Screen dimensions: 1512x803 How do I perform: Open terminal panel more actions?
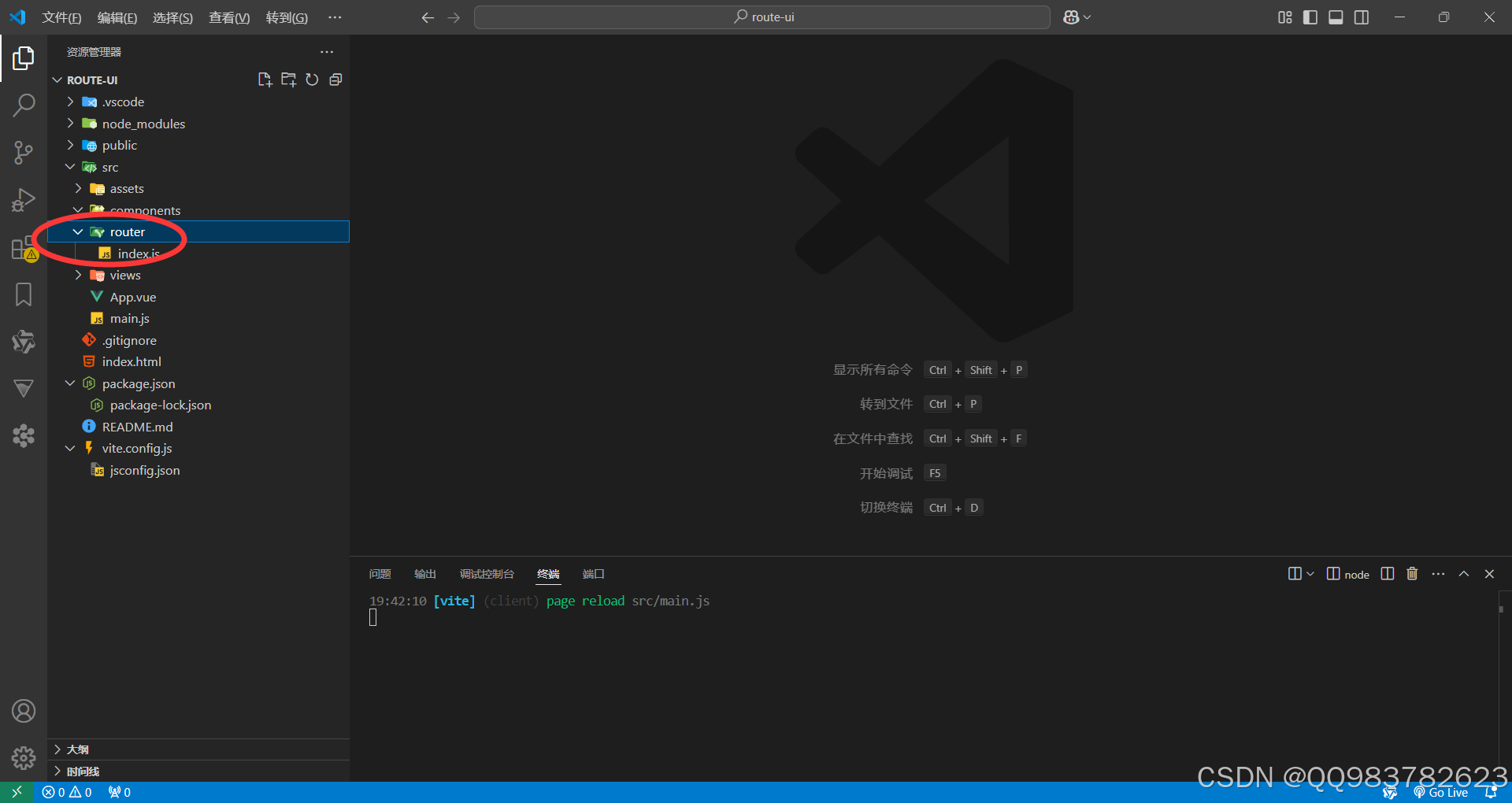click(x=1438, y=574)
